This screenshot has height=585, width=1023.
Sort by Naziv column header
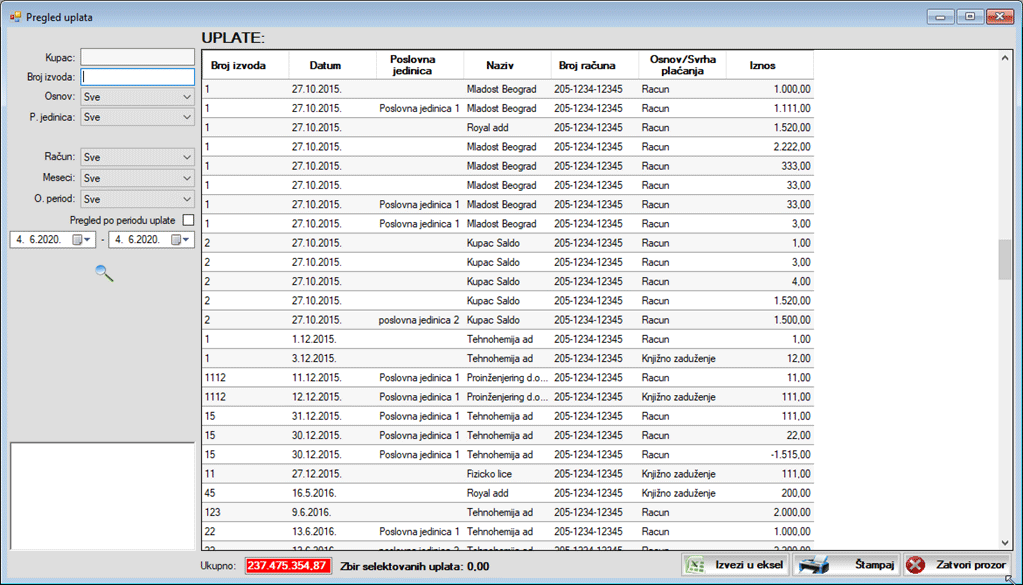pos(507,65)
